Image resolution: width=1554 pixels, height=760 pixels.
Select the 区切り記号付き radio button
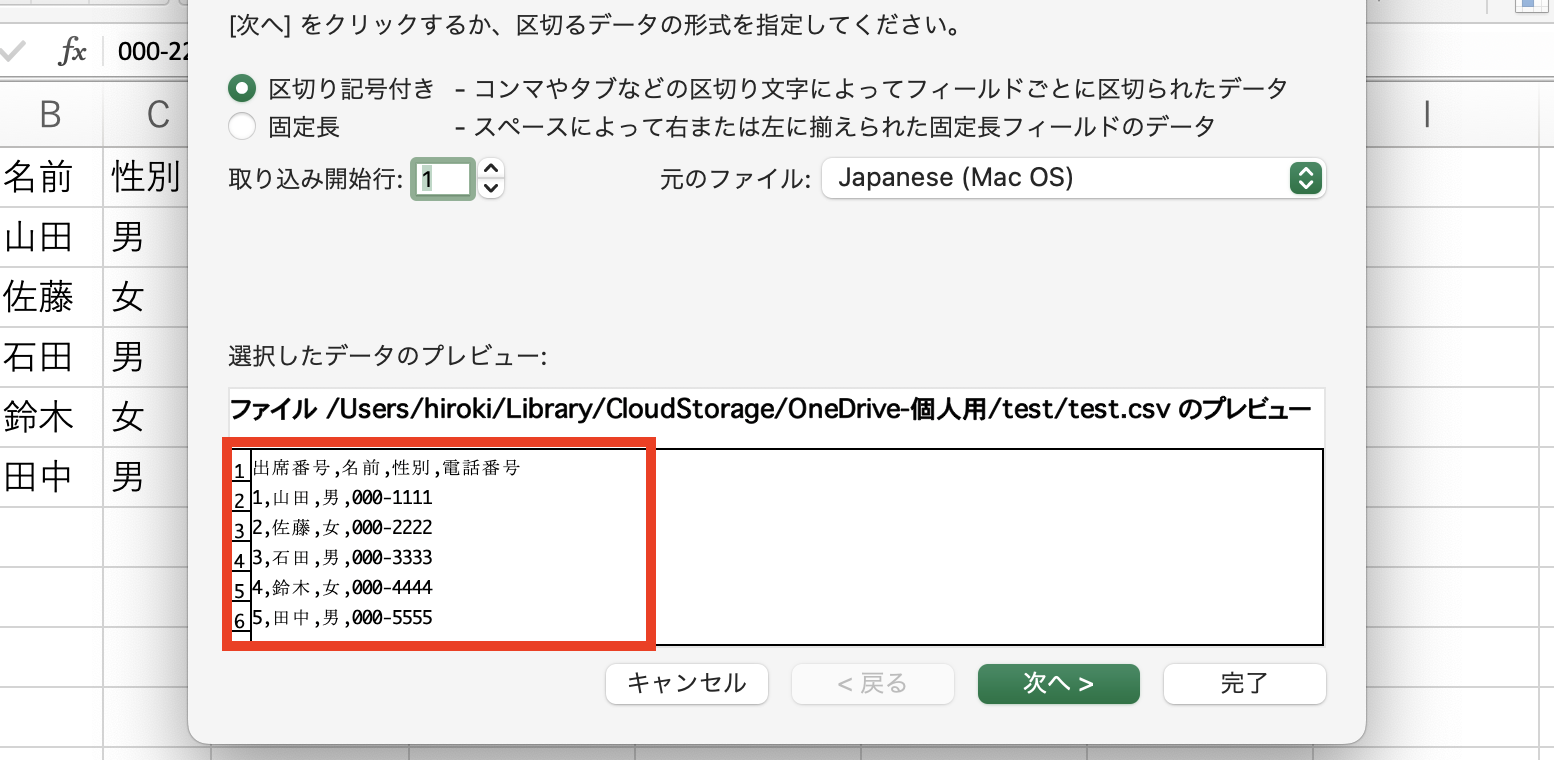[x=241, y=88]
